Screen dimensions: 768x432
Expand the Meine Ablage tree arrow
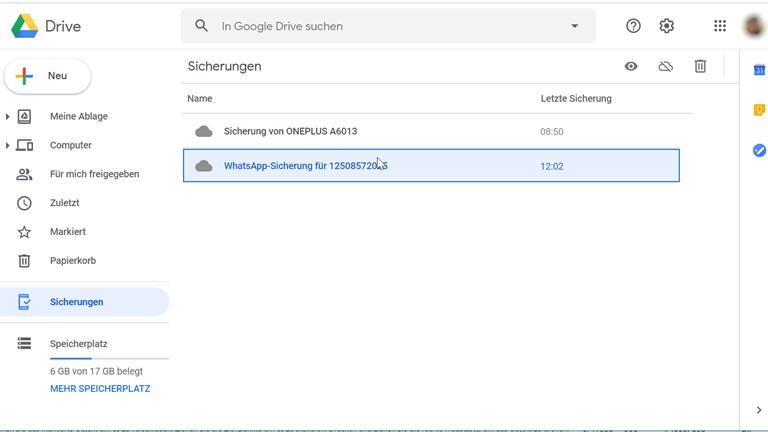pos(8,117)
